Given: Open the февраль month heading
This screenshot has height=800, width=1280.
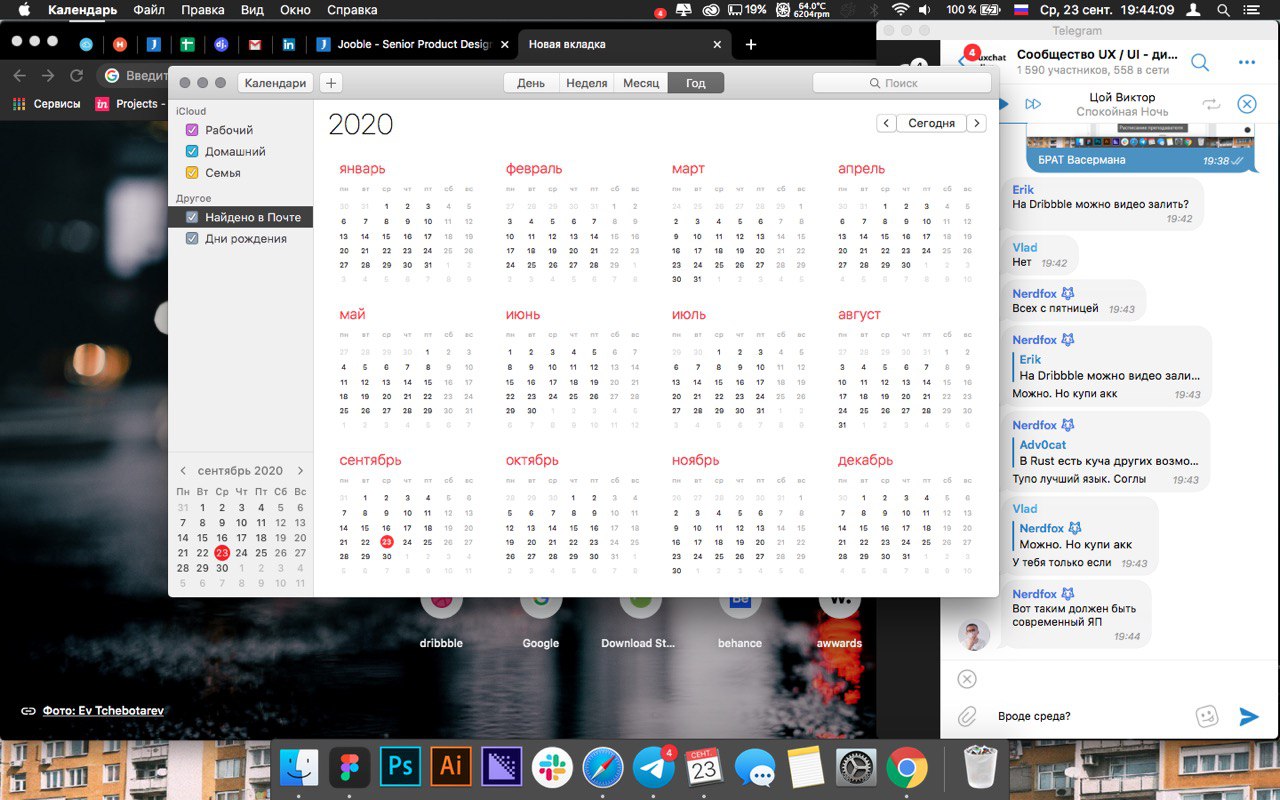Looking at the screenshot, I should 534,169.
